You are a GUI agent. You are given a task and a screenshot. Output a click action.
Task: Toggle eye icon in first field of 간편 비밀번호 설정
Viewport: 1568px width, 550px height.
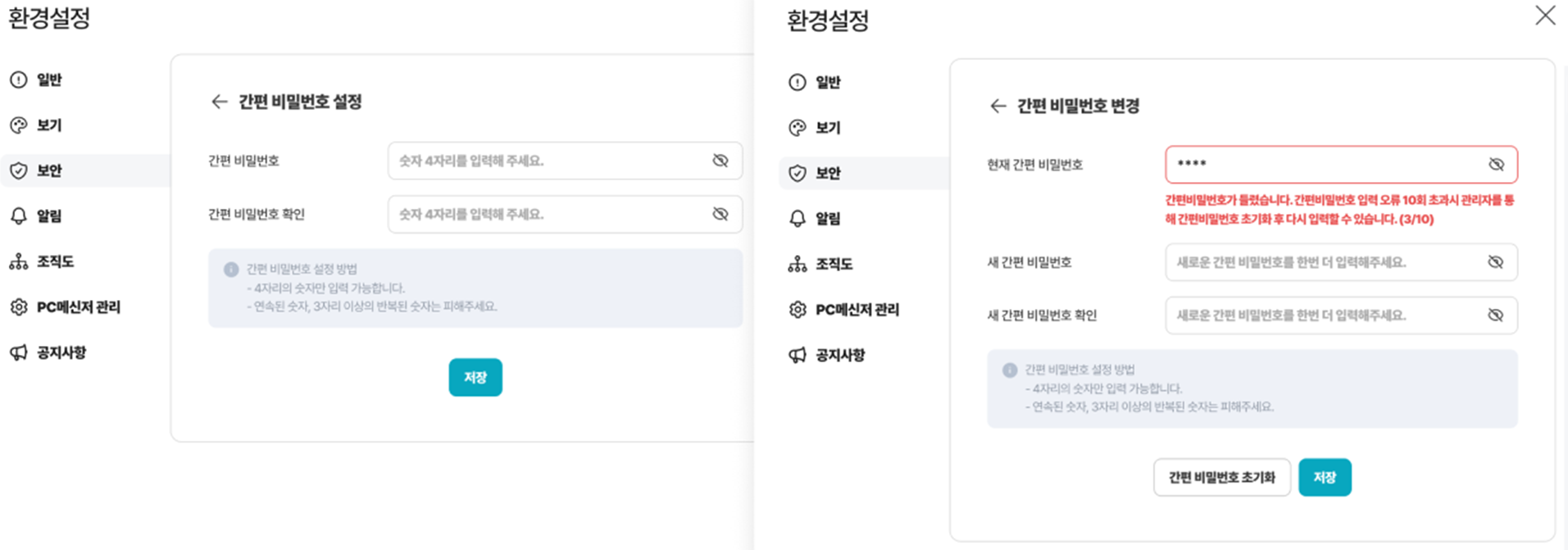click(x=720, y=161)
